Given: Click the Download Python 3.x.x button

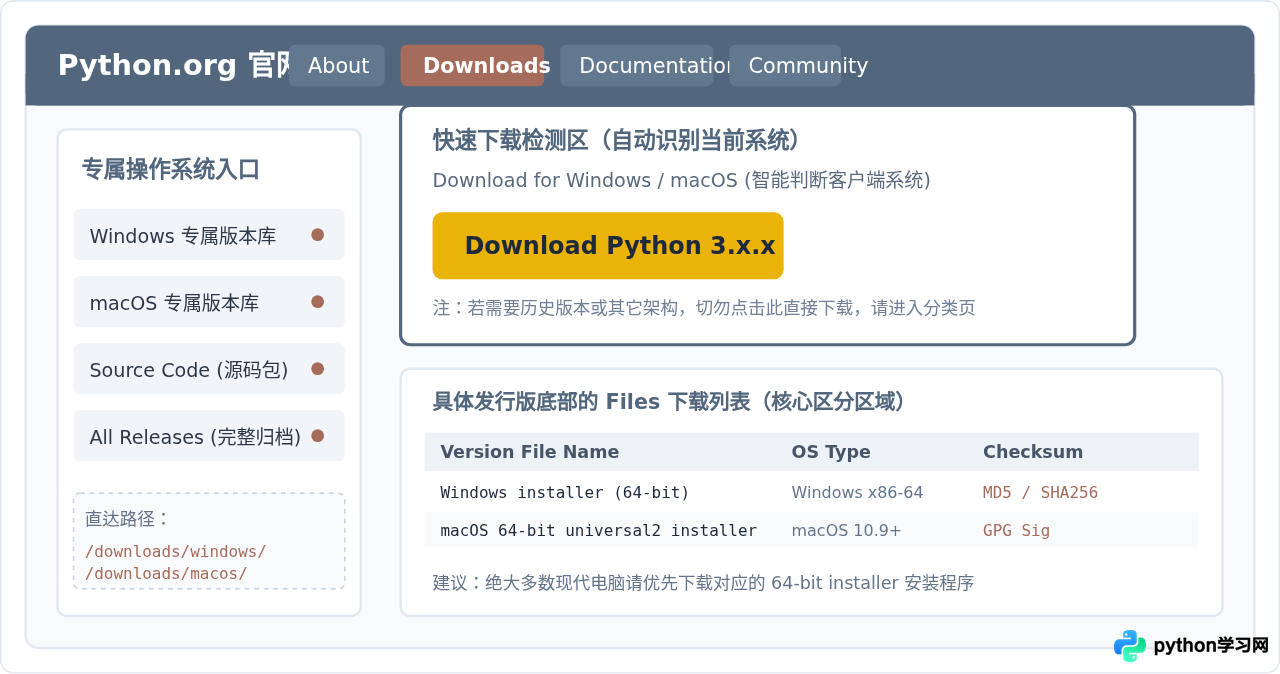Looking at the screenshot, I should pos(608,246).
